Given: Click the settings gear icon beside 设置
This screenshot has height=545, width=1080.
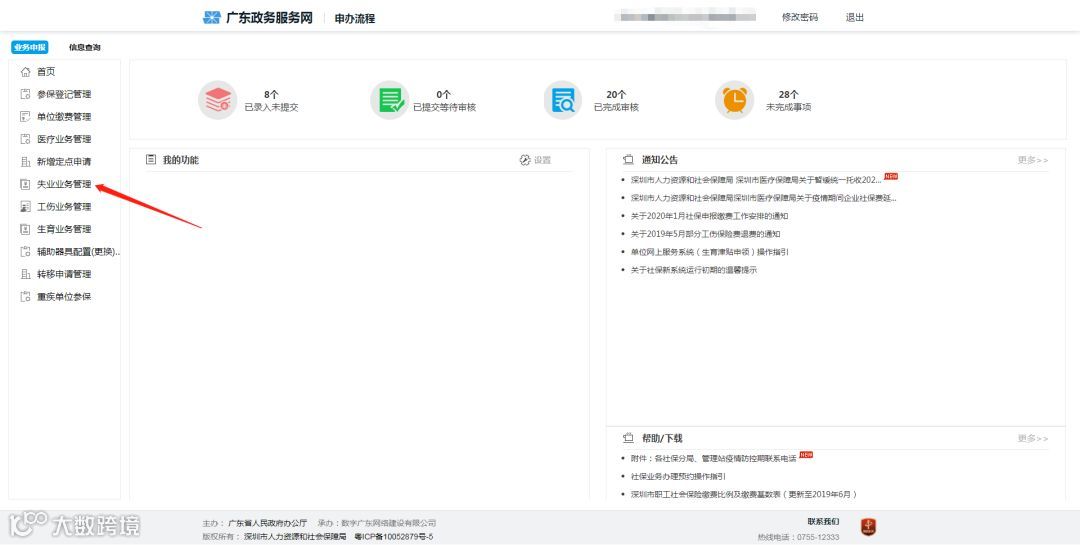Looking at the screenshot, I should pyautogui.click(x=525, y=160).
